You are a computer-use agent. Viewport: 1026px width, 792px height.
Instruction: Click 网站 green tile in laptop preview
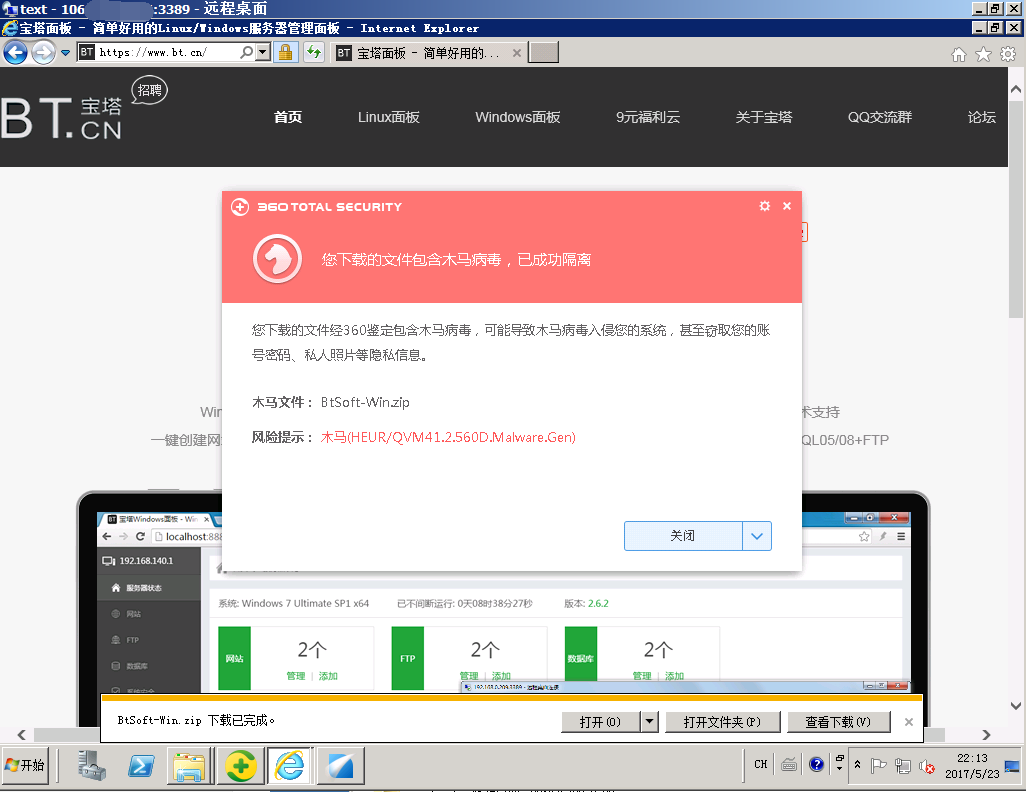[x=234, y=658]
